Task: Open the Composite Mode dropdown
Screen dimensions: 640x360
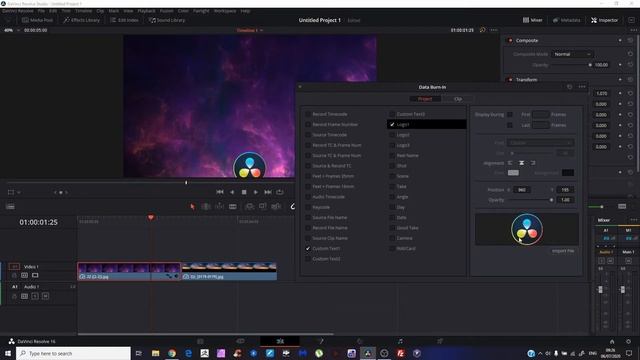Action: click(x=572, y=54)
